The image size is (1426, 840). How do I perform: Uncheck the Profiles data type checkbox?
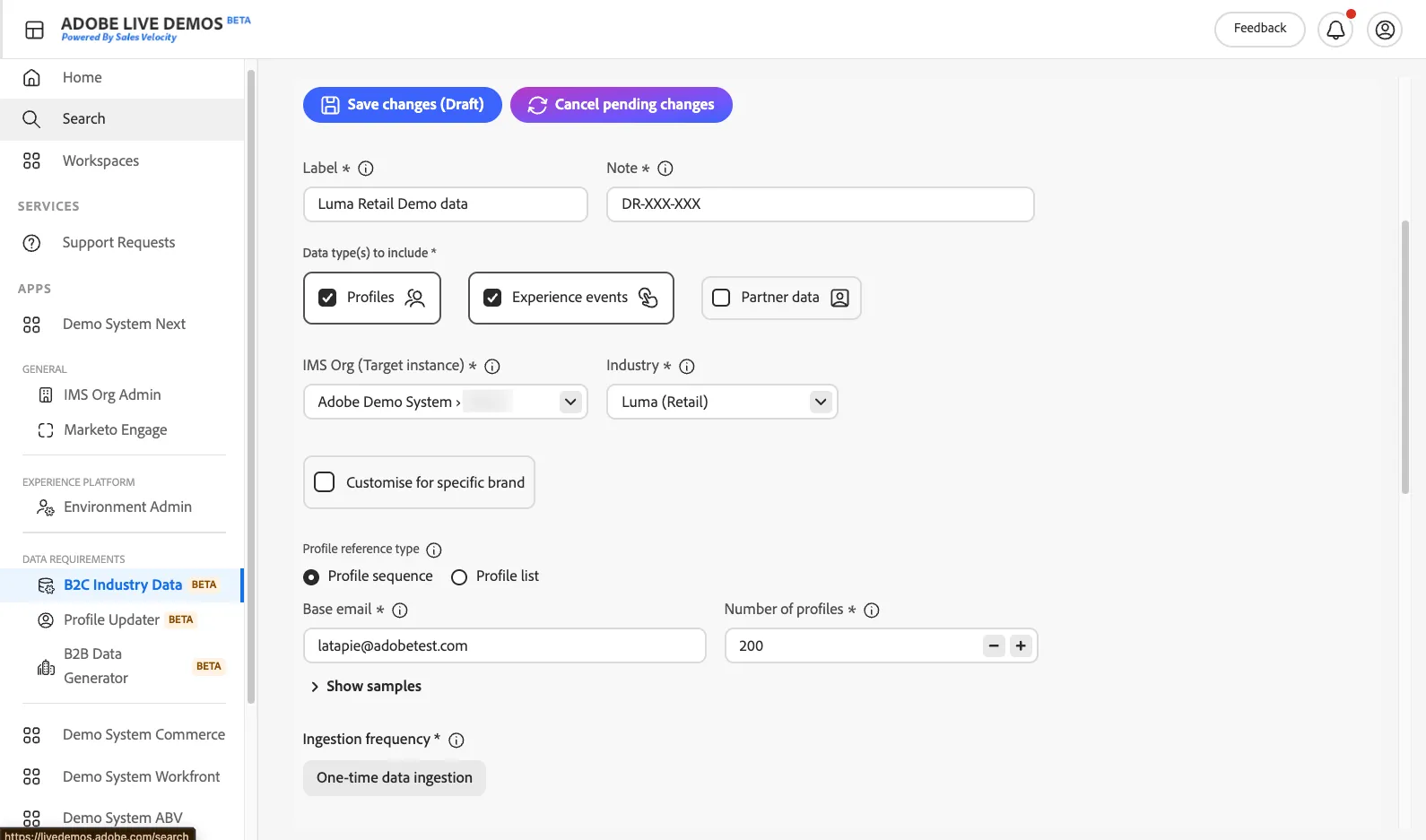pos(327,298)
